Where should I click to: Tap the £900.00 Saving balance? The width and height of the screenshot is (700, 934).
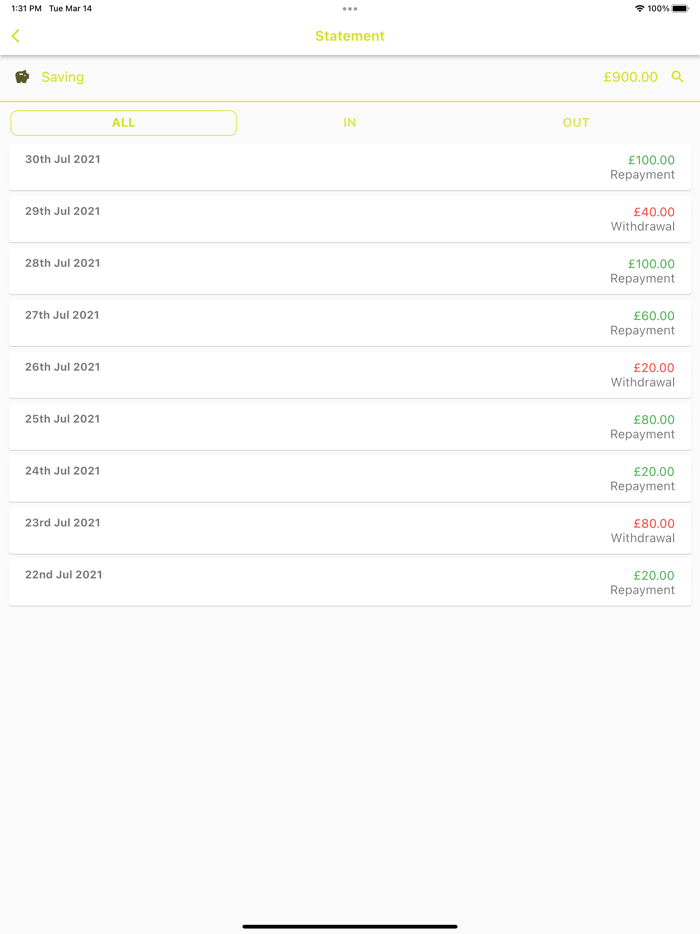point(630,77)
